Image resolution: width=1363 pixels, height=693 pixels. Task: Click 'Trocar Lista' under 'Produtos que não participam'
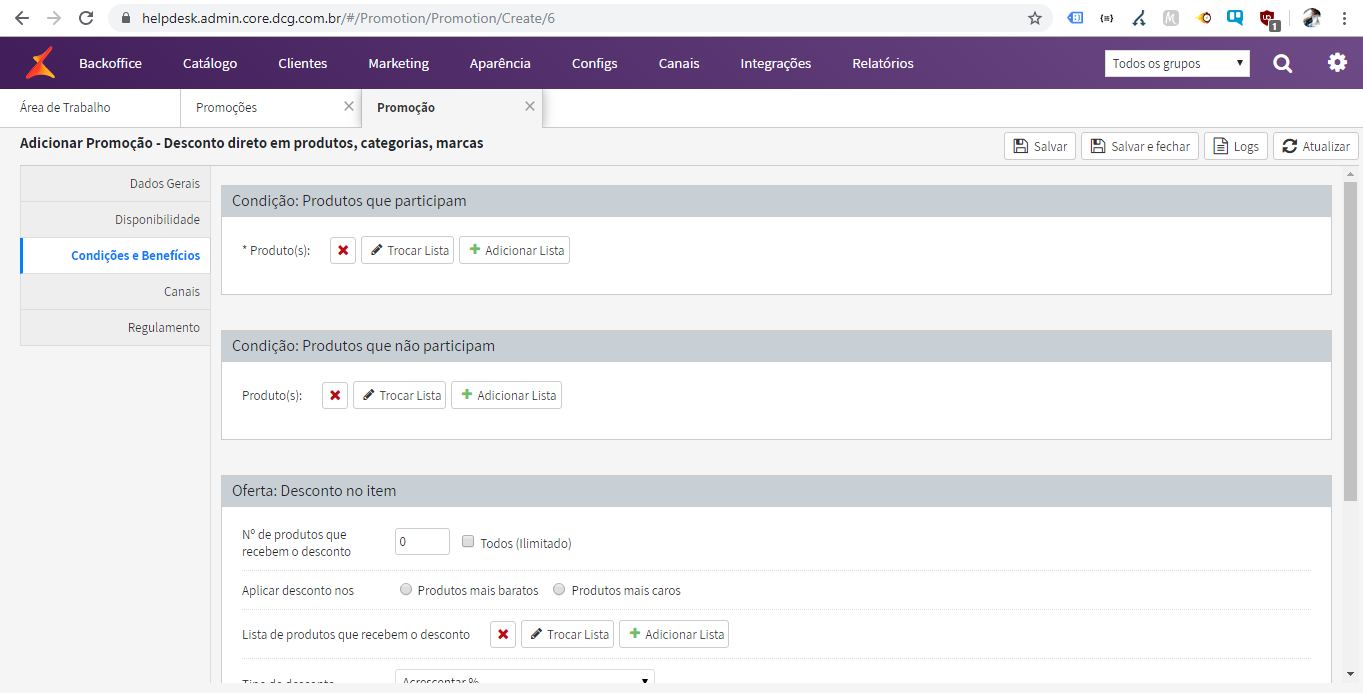click(400, 395)
